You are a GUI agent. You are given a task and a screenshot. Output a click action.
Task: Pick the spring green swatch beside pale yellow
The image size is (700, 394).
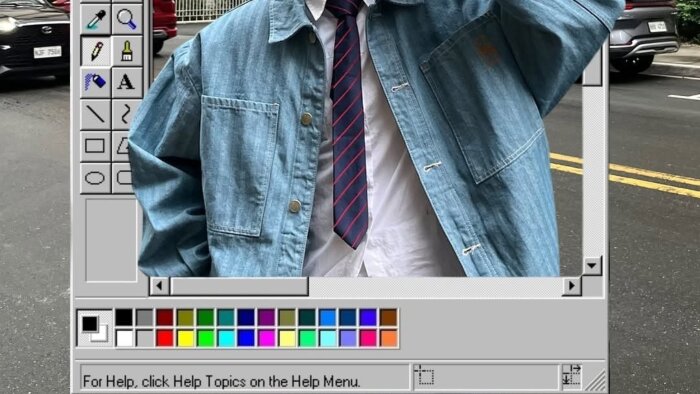[307, 338]
